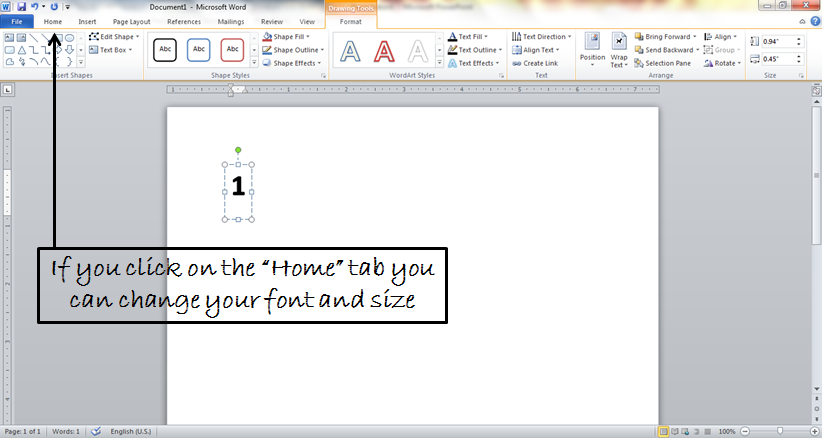This screenshot has height=438, width=822.
Task: Minimize the ribbon with the caret icon
Action: pyautogui.click(x=802, y=21)
